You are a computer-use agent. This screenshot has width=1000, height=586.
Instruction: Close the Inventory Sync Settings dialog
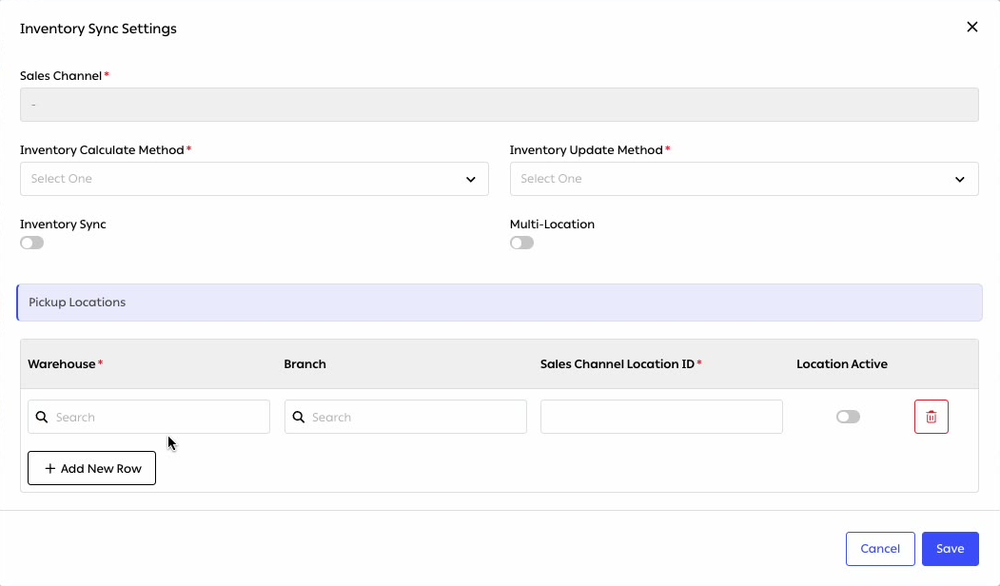(972, 27)
